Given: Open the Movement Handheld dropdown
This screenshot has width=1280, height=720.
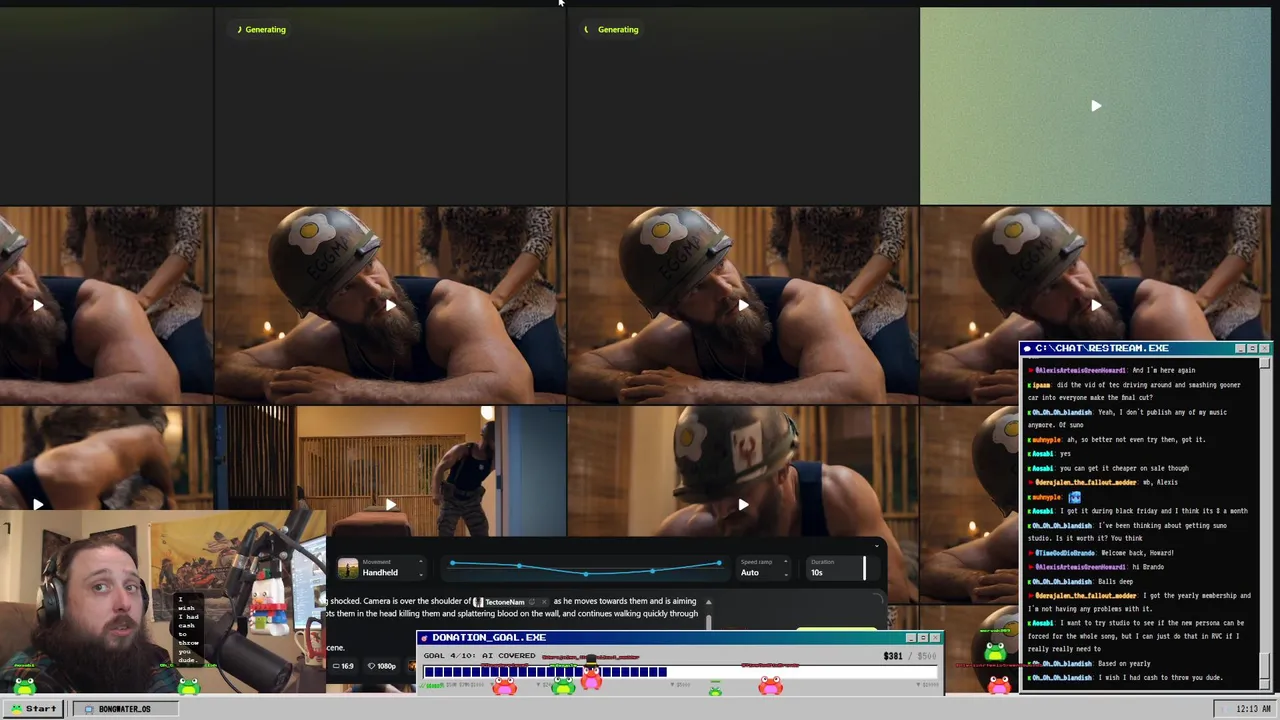Looking at the screenshot, I should click(x=380, y=568).
